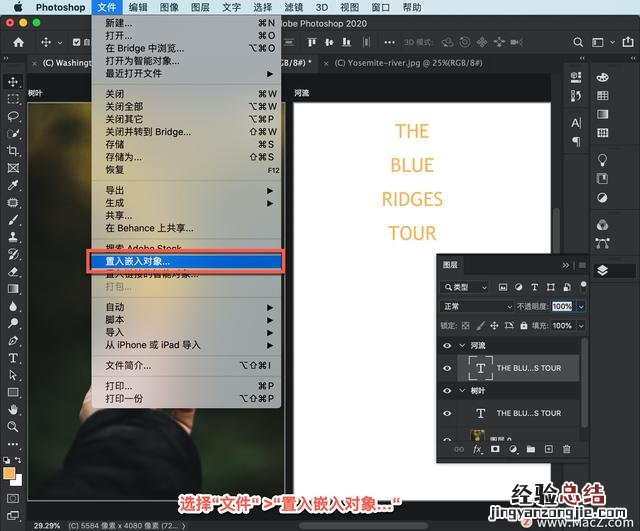640x531 pixels.
Task: Toggle layer filtering on/off switch
Action: [584, 286]
